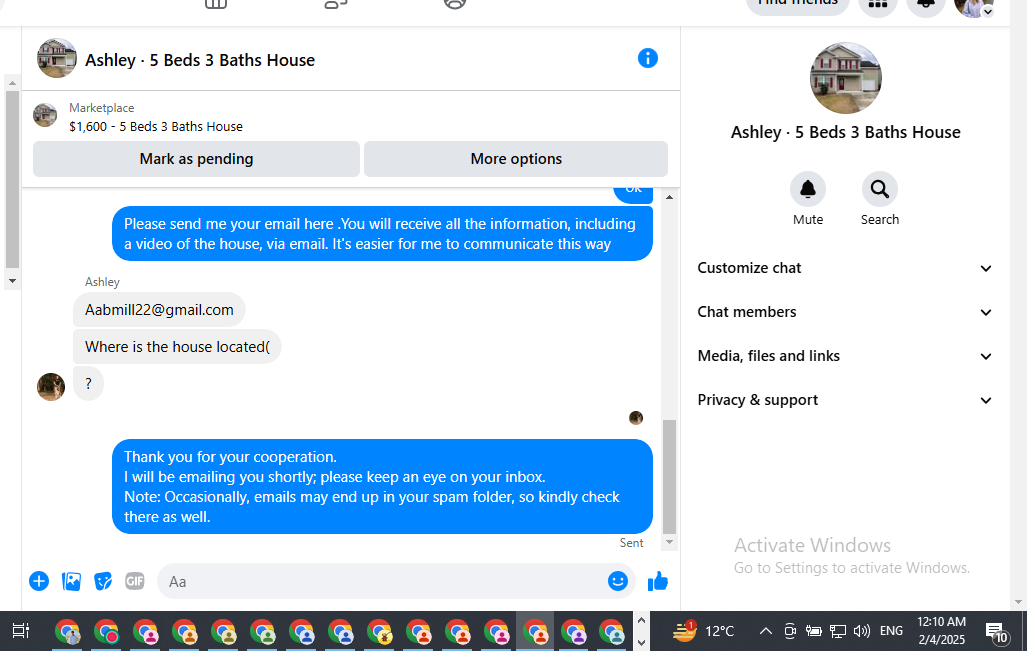Click the 'Where is the house located(' message
This screenshot has width=1027, height=651.
coord(177,346)
